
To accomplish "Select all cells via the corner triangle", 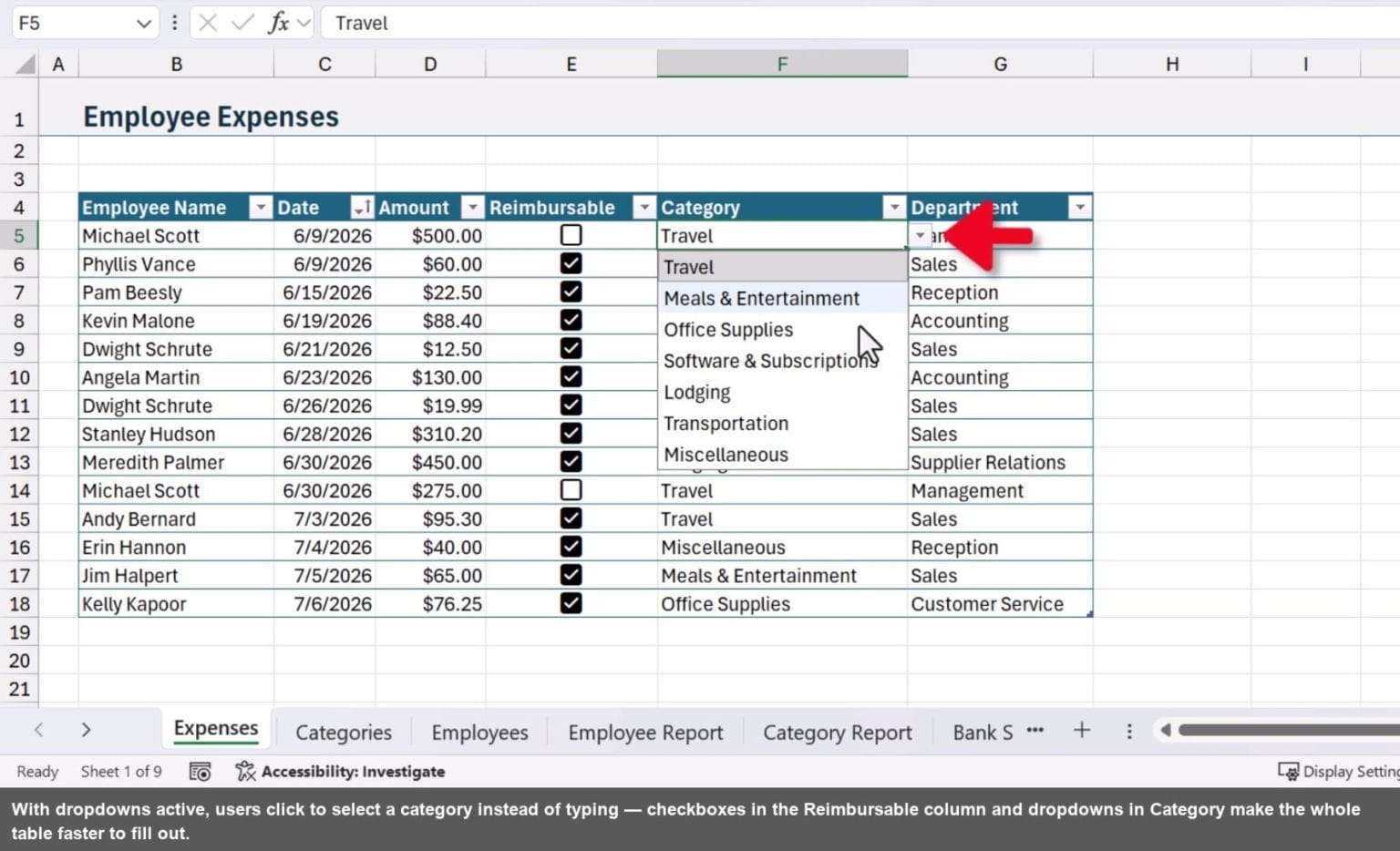I will [26, 64].
